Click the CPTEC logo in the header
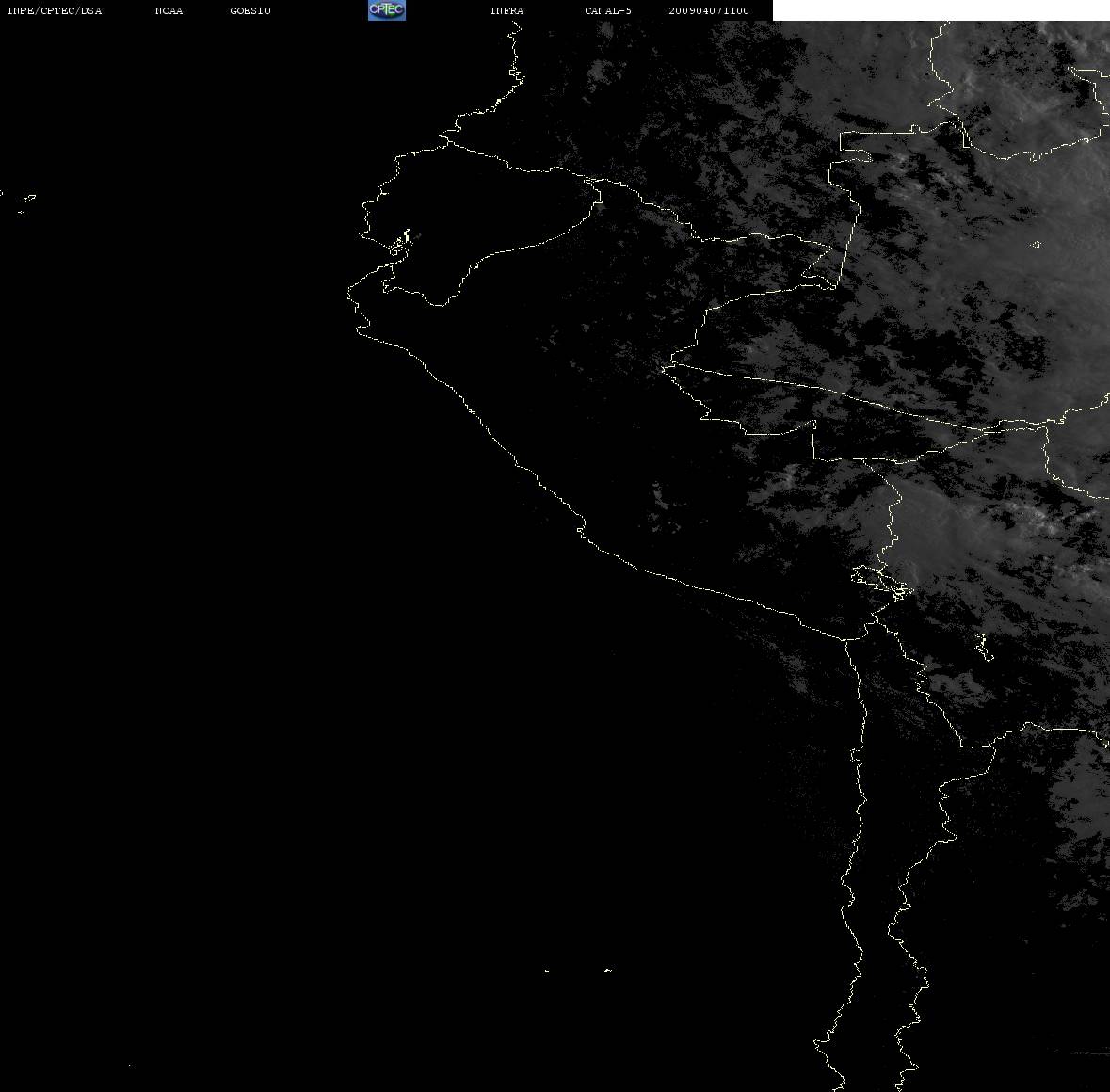The width and height of the screenshot is (1110, 1092). (387, 10)
